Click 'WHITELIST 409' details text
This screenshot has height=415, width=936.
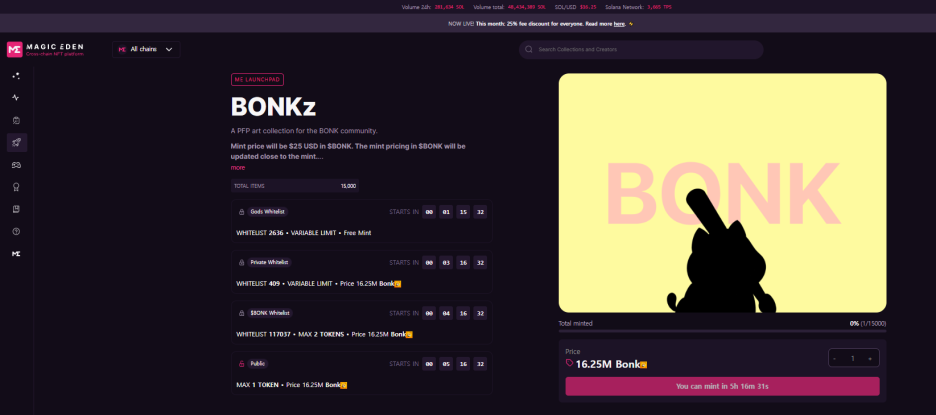tap(318, 284)
